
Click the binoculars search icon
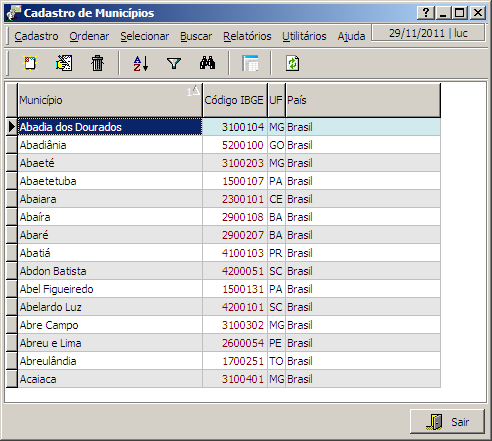click(207, 63)
